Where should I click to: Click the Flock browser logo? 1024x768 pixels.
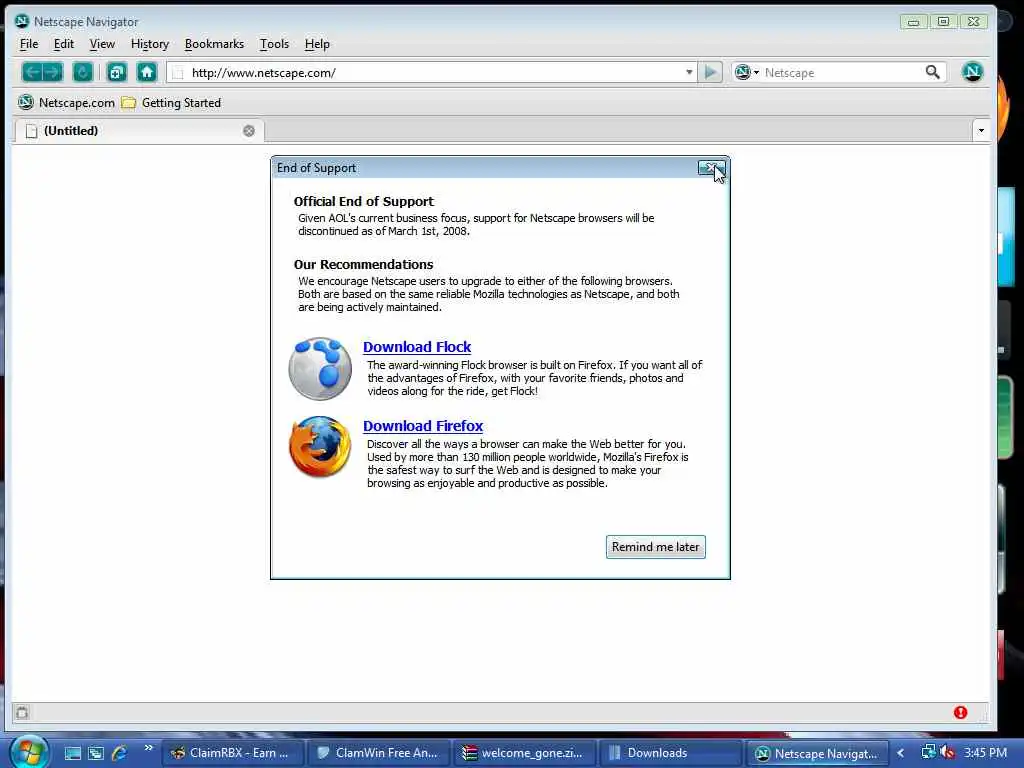pos(320,368)
